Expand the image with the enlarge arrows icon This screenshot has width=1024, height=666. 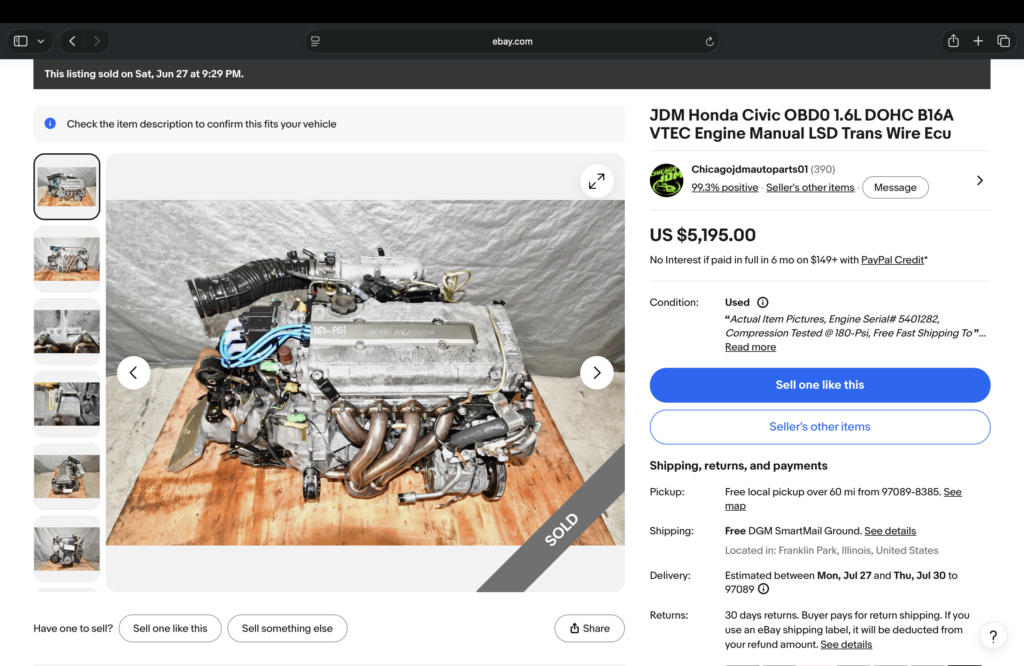point(596,181)
